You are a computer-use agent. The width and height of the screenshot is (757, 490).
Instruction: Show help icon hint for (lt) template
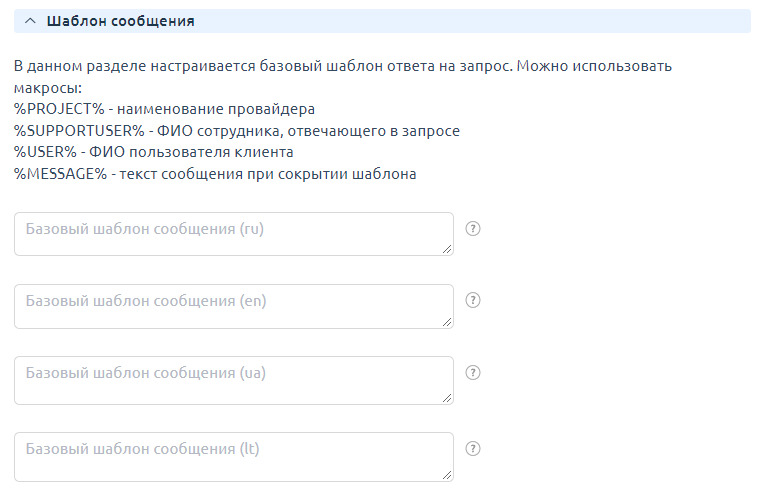[474, 448]
